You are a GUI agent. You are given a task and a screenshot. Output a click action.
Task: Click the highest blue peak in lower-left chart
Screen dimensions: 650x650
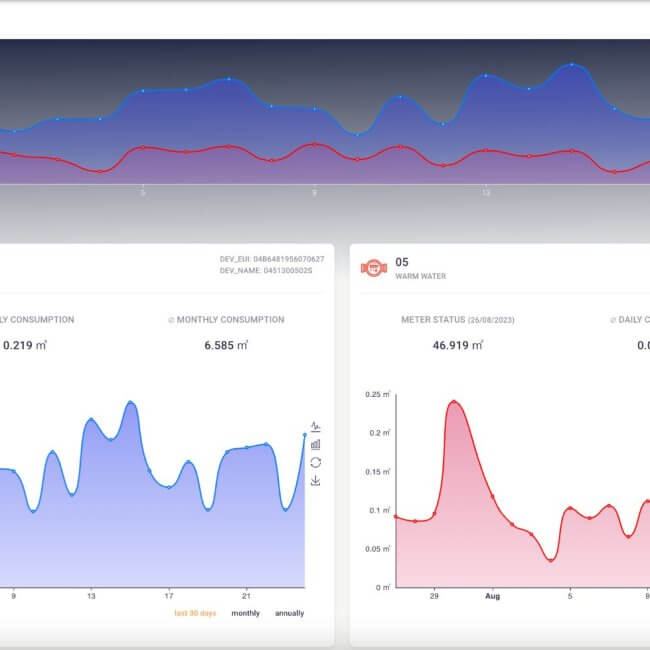[x=131, y=403]
